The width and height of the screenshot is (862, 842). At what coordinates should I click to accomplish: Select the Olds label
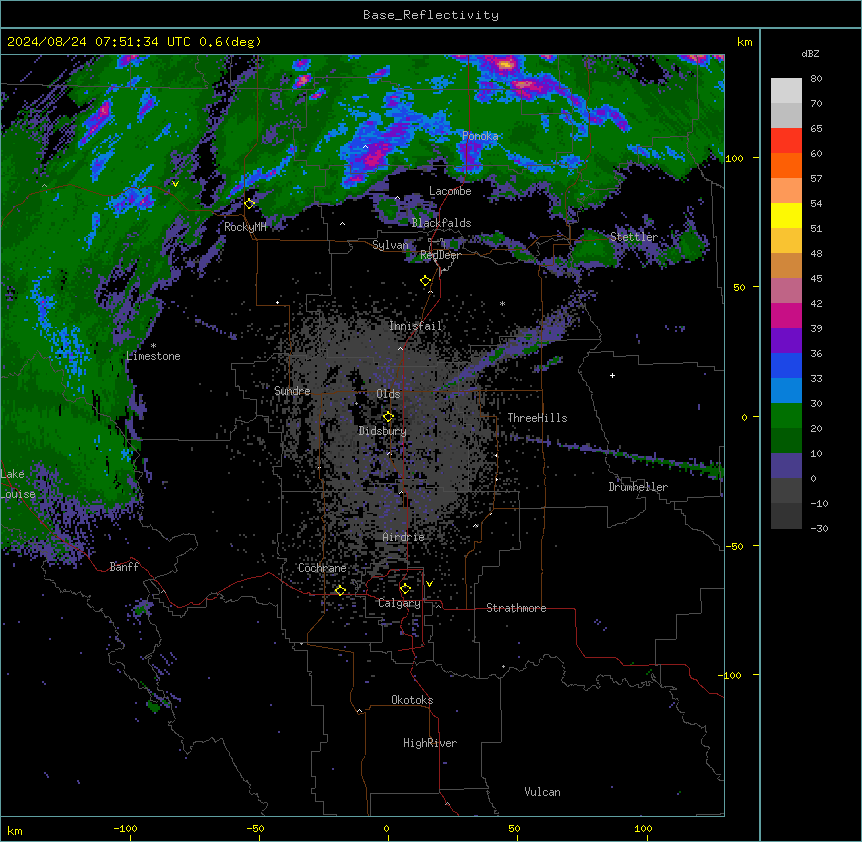(x=388, y=394)
